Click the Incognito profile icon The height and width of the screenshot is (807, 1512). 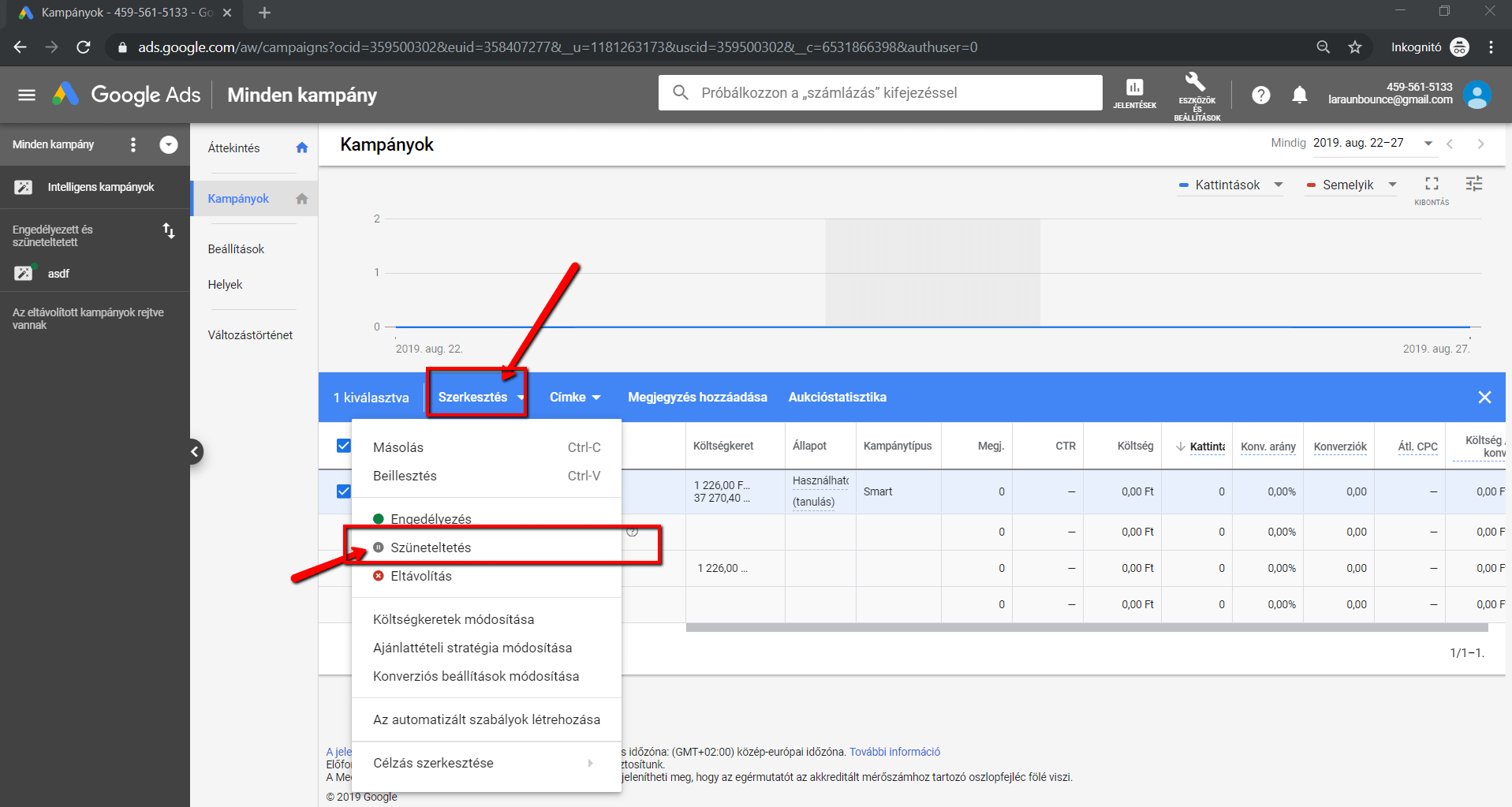pos(1460,47)
